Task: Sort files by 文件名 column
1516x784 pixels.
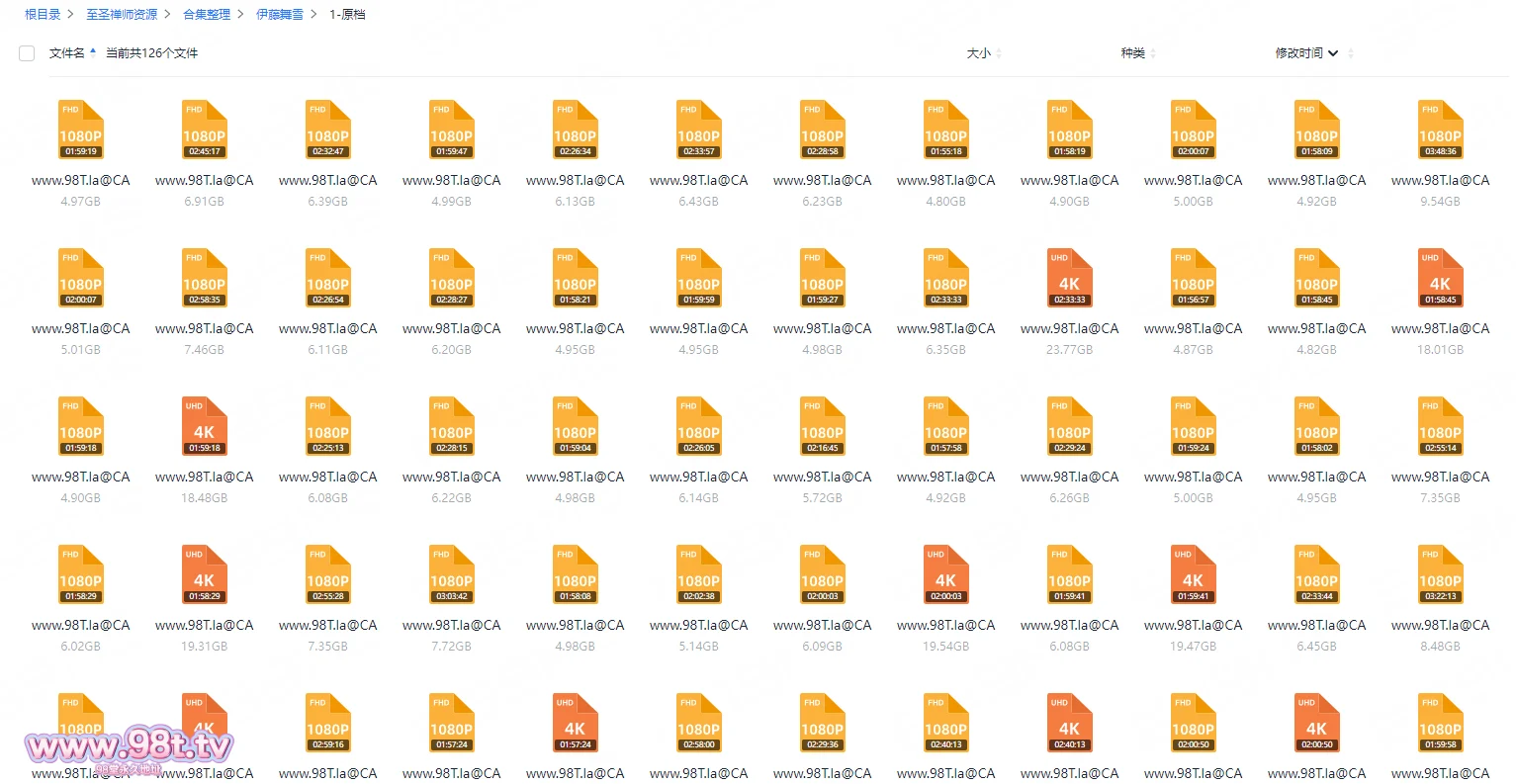Action: [x=67, y=53]
